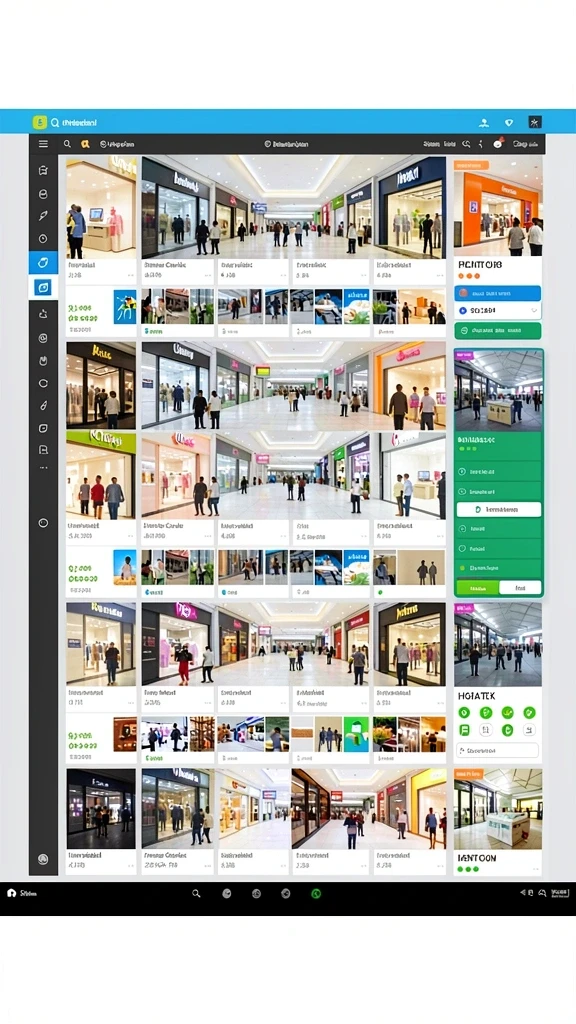Click the orange tag on top-right storefront image
This screenshot has height=1024, width=576.
(472, 166)
